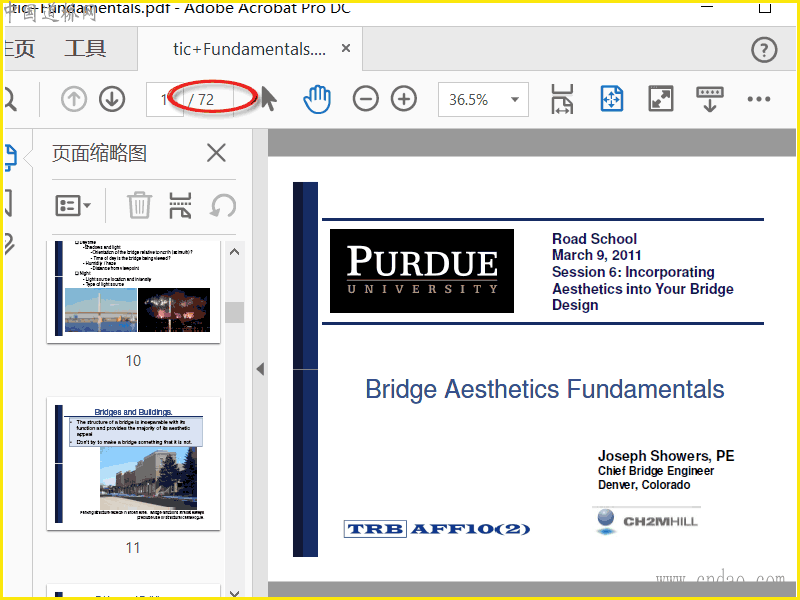Click the thumbnail scrollbar up arrow

click(x=235, y=252)
